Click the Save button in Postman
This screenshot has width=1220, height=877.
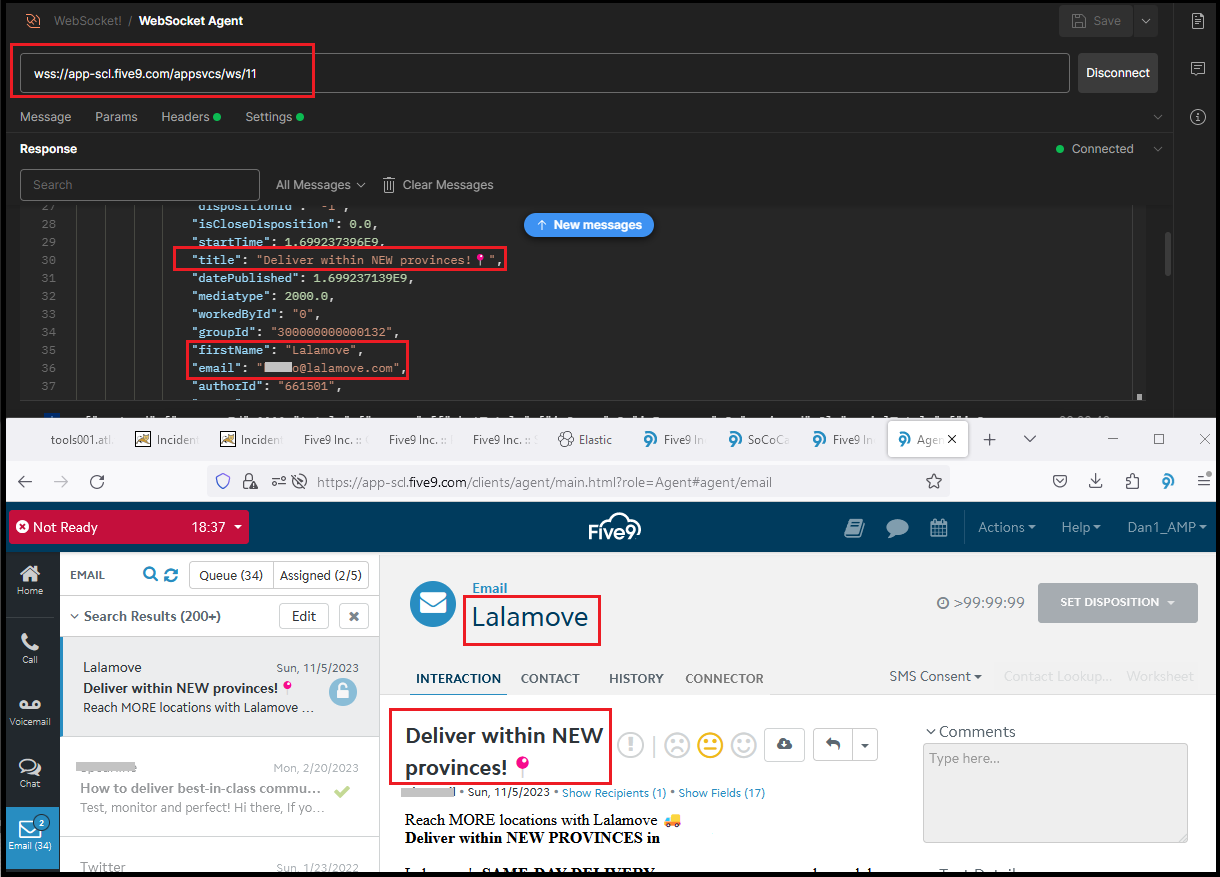point(1095,21)
